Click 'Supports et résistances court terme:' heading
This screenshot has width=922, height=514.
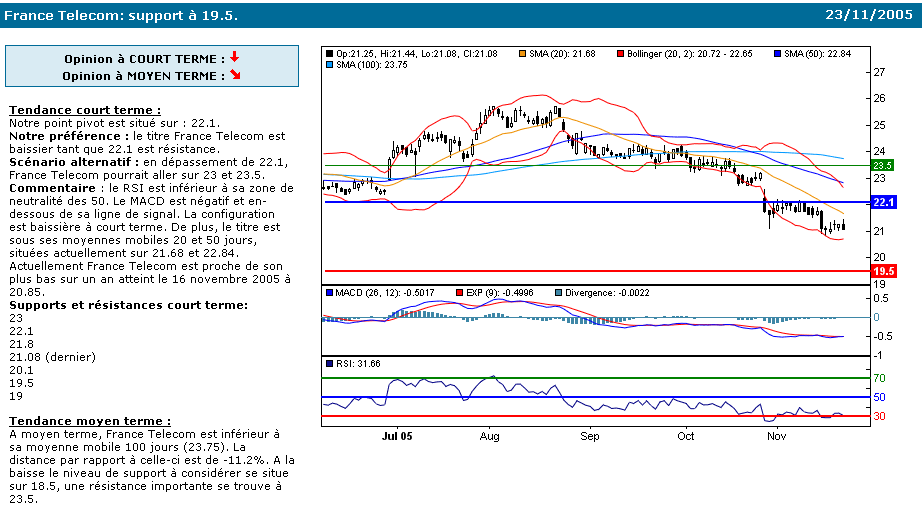click(x=128, y=305)
